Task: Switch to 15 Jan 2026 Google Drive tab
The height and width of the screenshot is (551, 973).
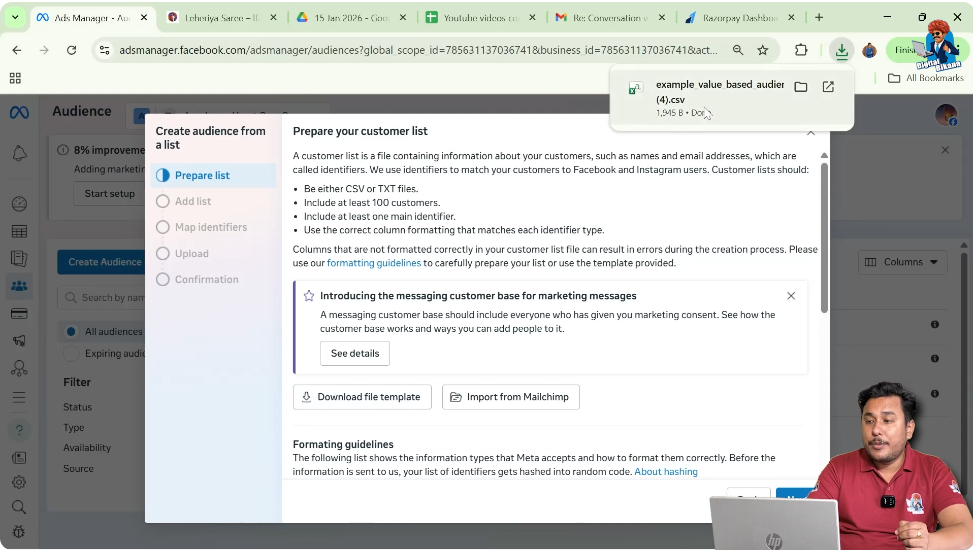Action: pos(351,17)
